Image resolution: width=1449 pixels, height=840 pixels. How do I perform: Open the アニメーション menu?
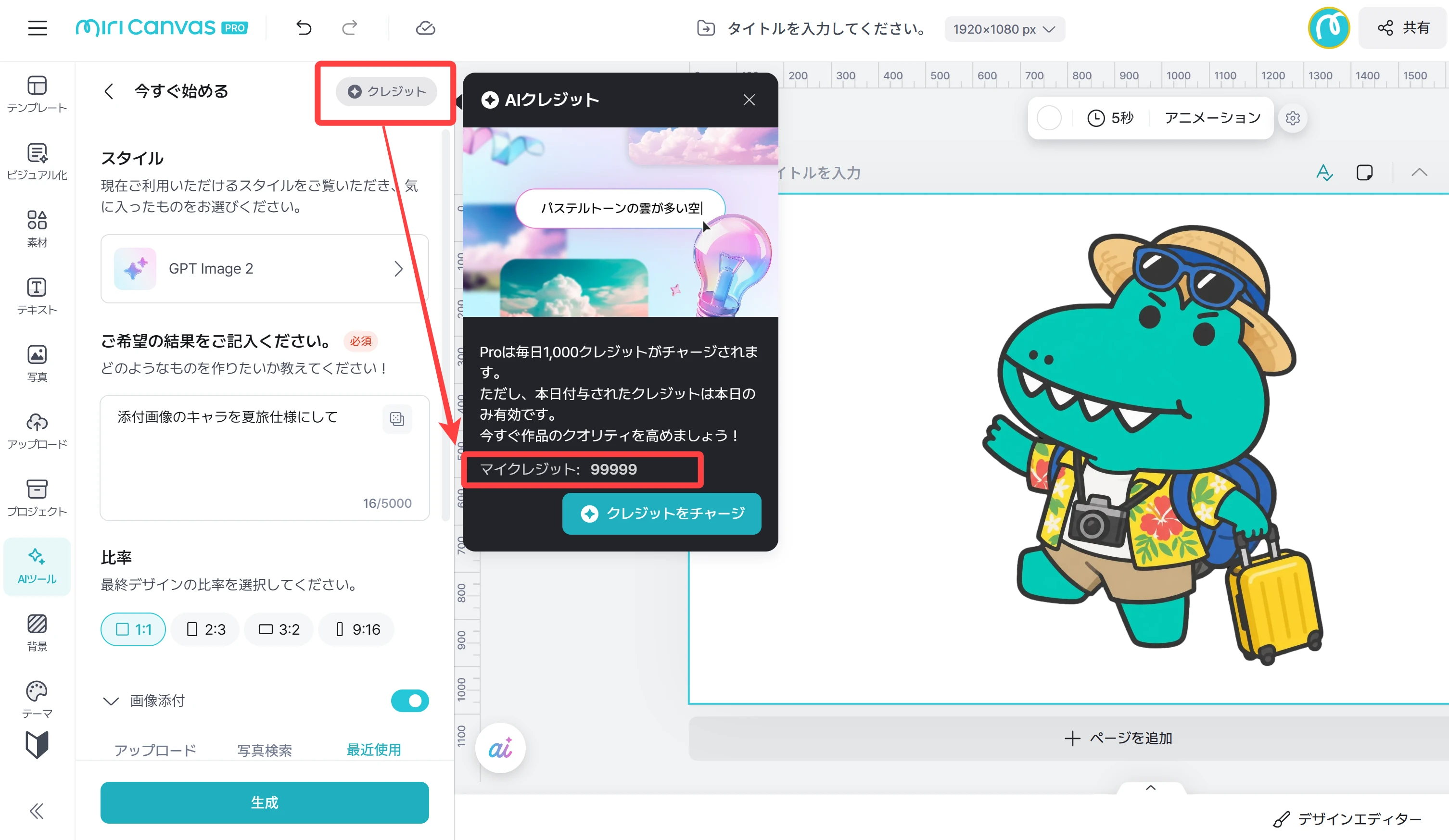click(1212, 118)
